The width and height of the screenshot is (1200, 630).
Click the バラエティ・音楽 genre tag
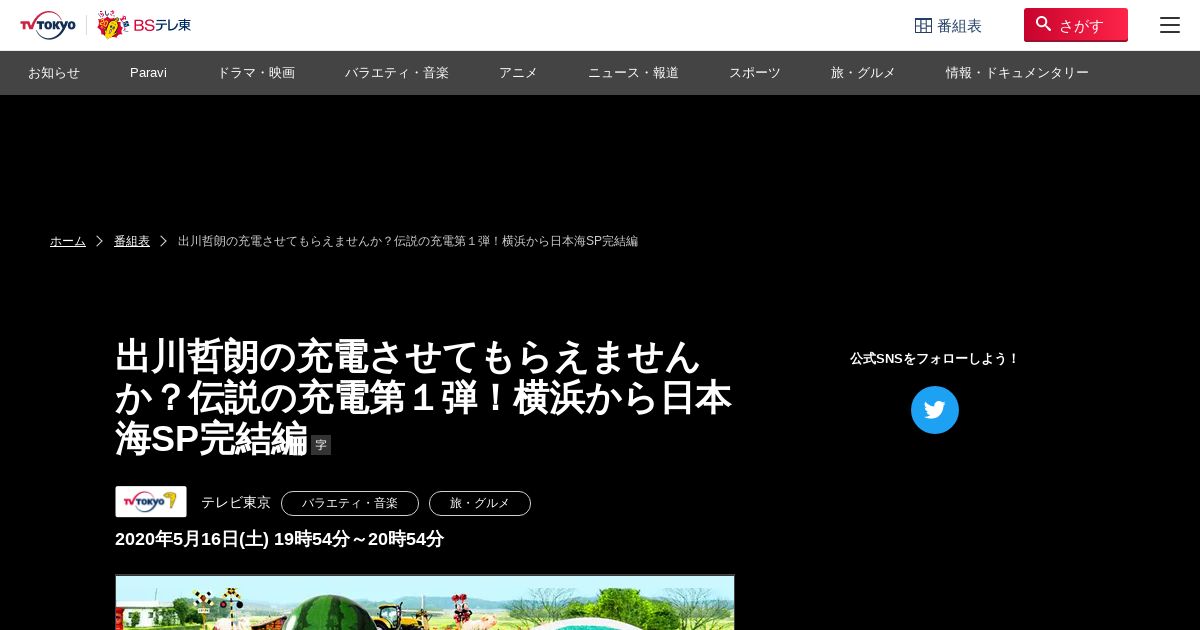pyautogui.click(x=350, y=503)
